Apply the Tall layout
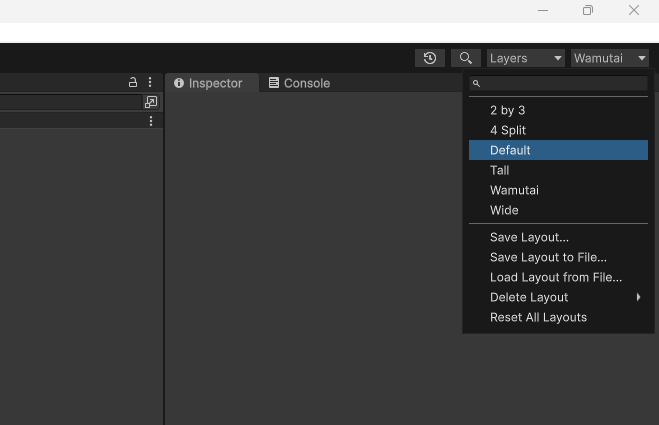The height and width of the screenshot is (425, 659). [499, 170]
